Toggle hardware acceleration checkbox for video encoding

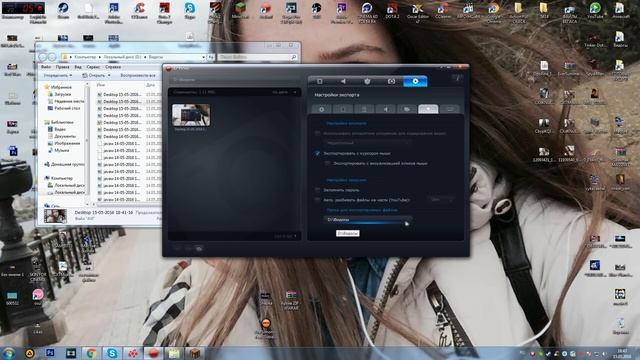tap(318, 133)
